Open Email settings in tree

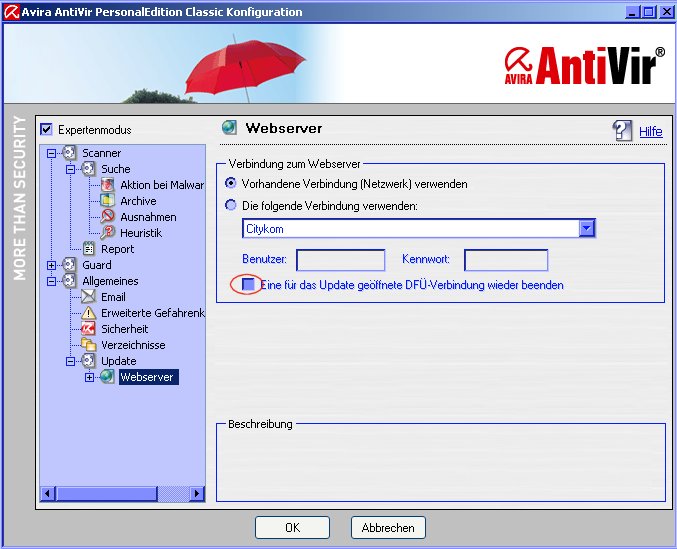113,297
